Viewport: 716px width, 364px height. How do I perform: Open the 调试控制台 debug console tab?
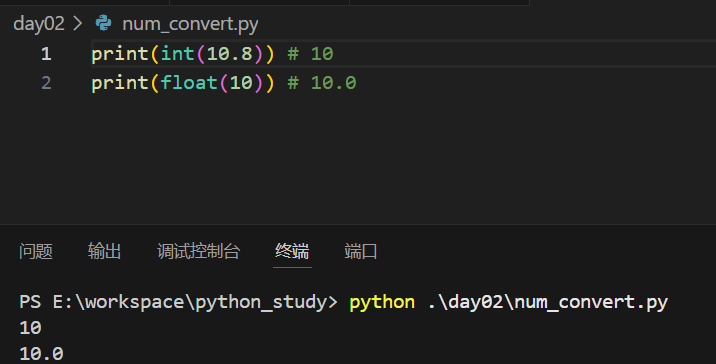click(199, 251)
